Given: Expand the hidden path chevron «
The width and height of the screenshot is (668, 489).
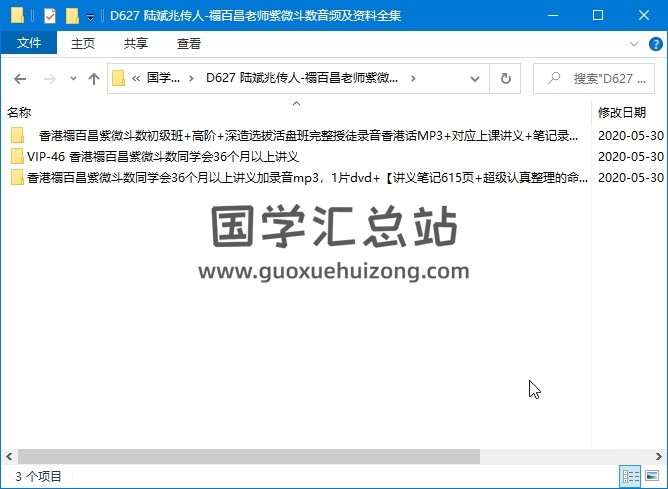Looking at the screenshot, I should pos(136,78).
